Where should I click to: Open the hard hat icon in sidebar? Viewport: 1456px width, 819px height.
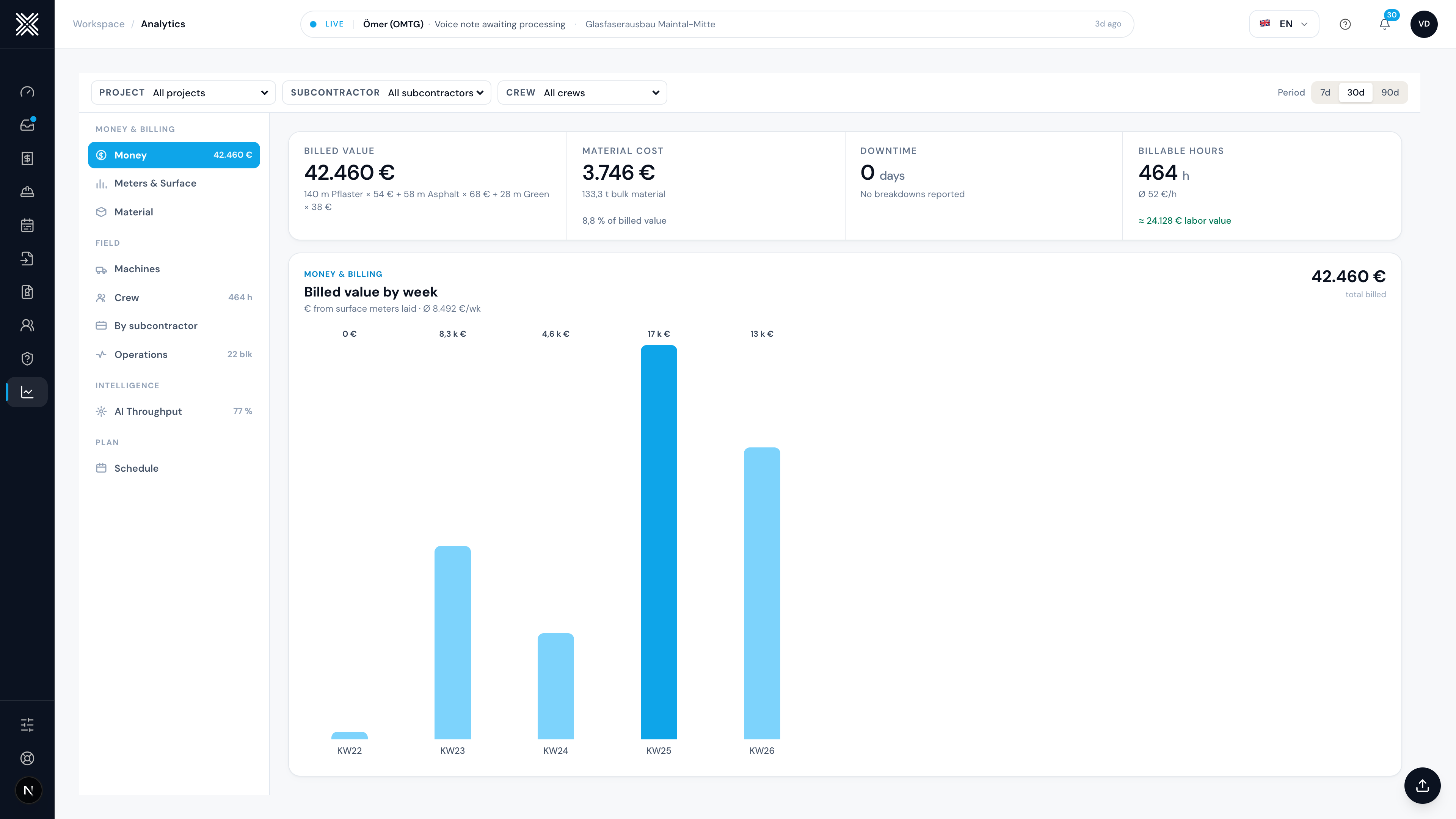point(27,191)
